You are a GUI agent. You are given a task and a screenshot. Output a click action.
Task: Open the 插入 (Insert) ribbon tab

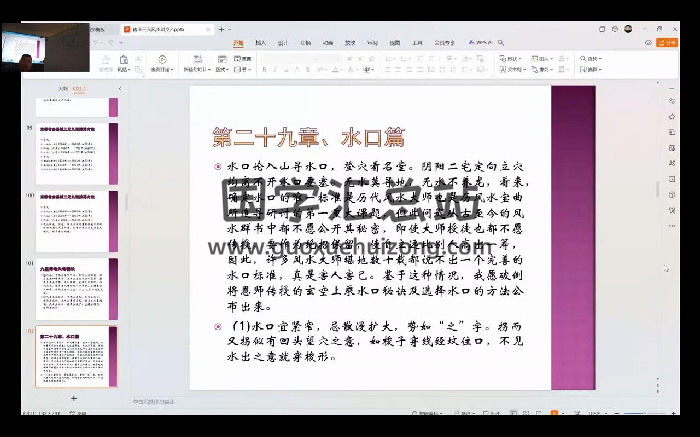tap(260, 43)
